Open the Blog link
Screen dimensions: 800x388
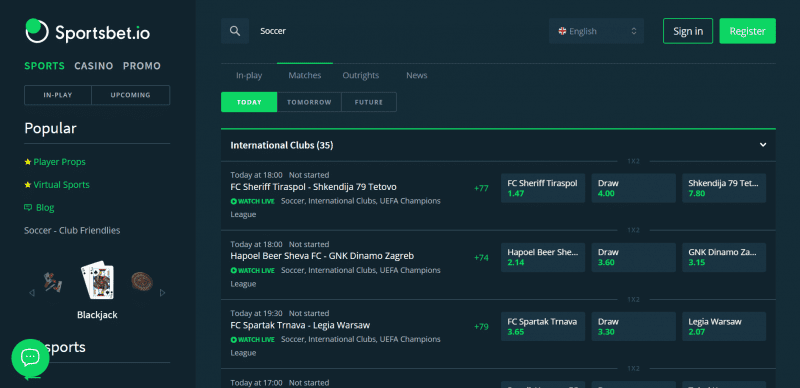(45, 208)
